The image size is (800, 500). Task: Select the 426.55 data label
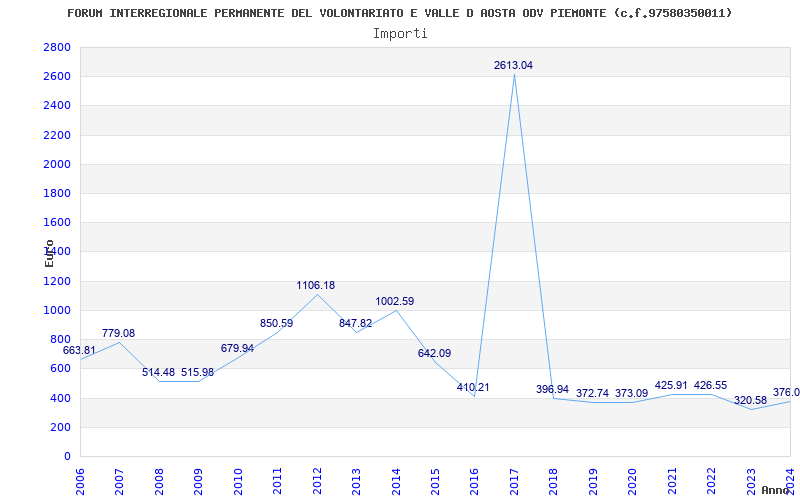pyautogui.click(x=710, y=385)
